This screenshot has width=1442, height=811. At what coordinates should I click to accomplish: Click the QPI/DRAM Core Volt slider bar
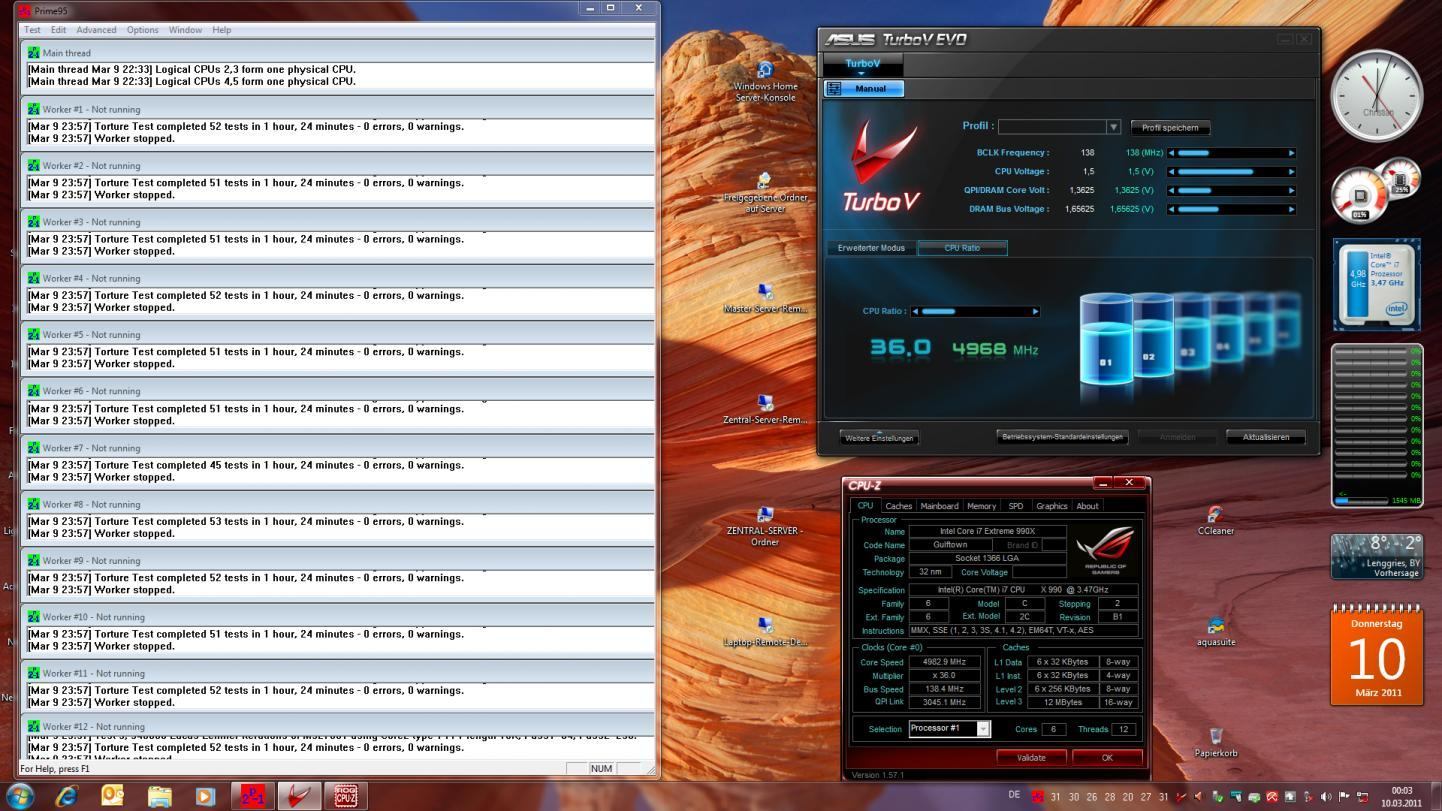click(x=1232, y=190)
